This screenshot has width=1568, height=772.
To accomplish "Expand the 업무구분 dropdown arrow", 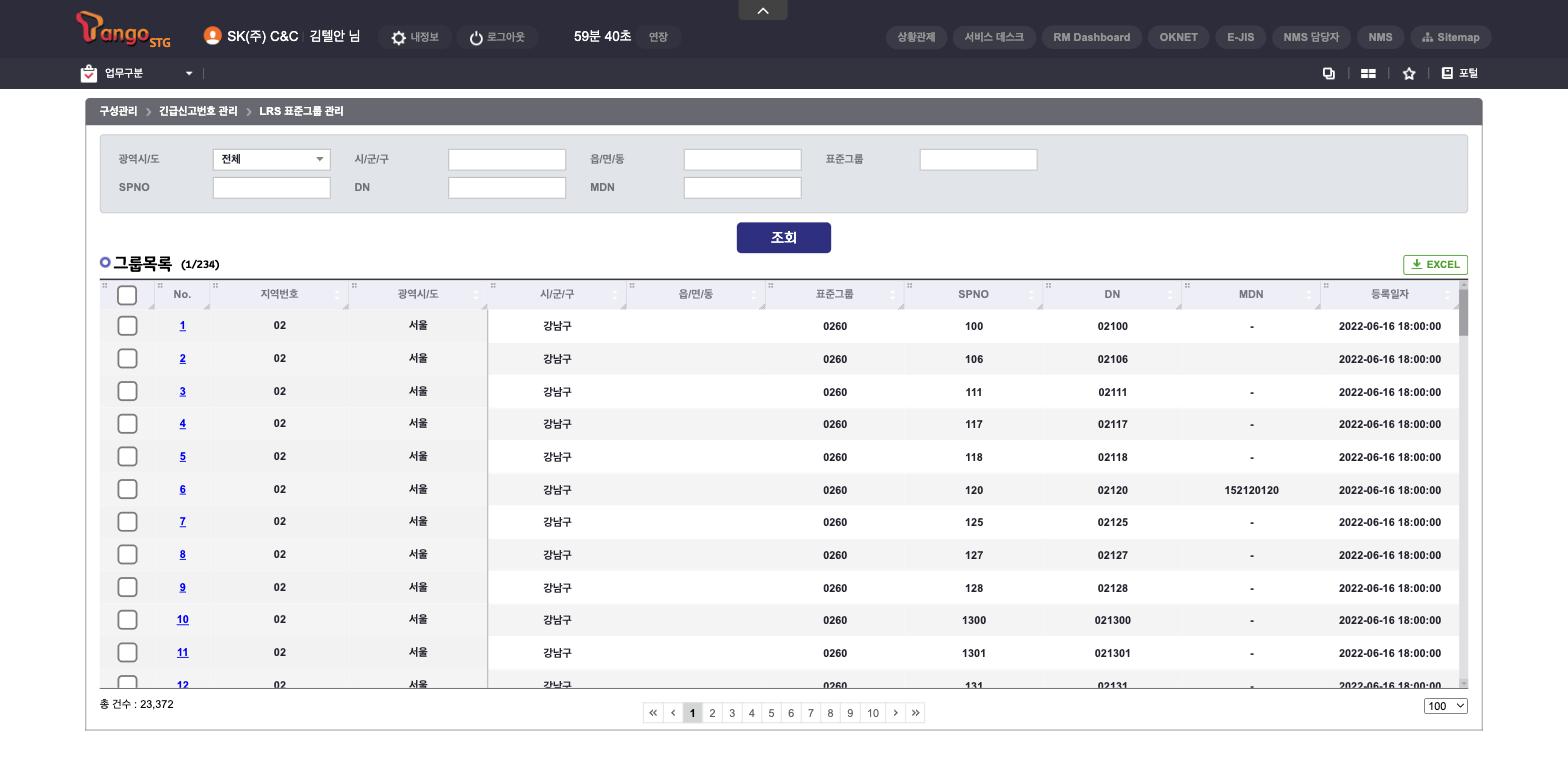I will [x=189, y=73].
